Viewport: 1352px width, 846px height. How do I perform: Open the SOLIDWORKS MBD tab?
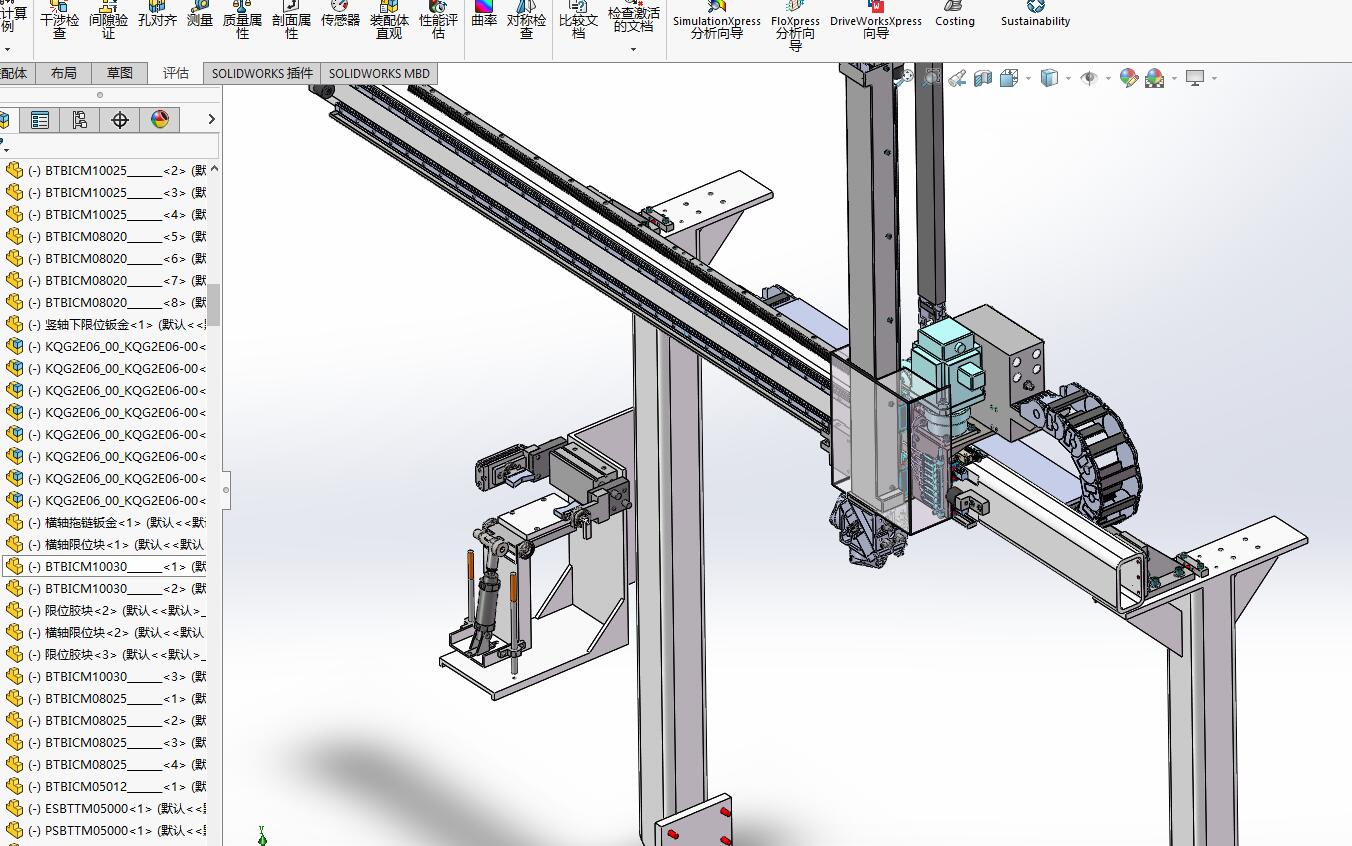379,73
